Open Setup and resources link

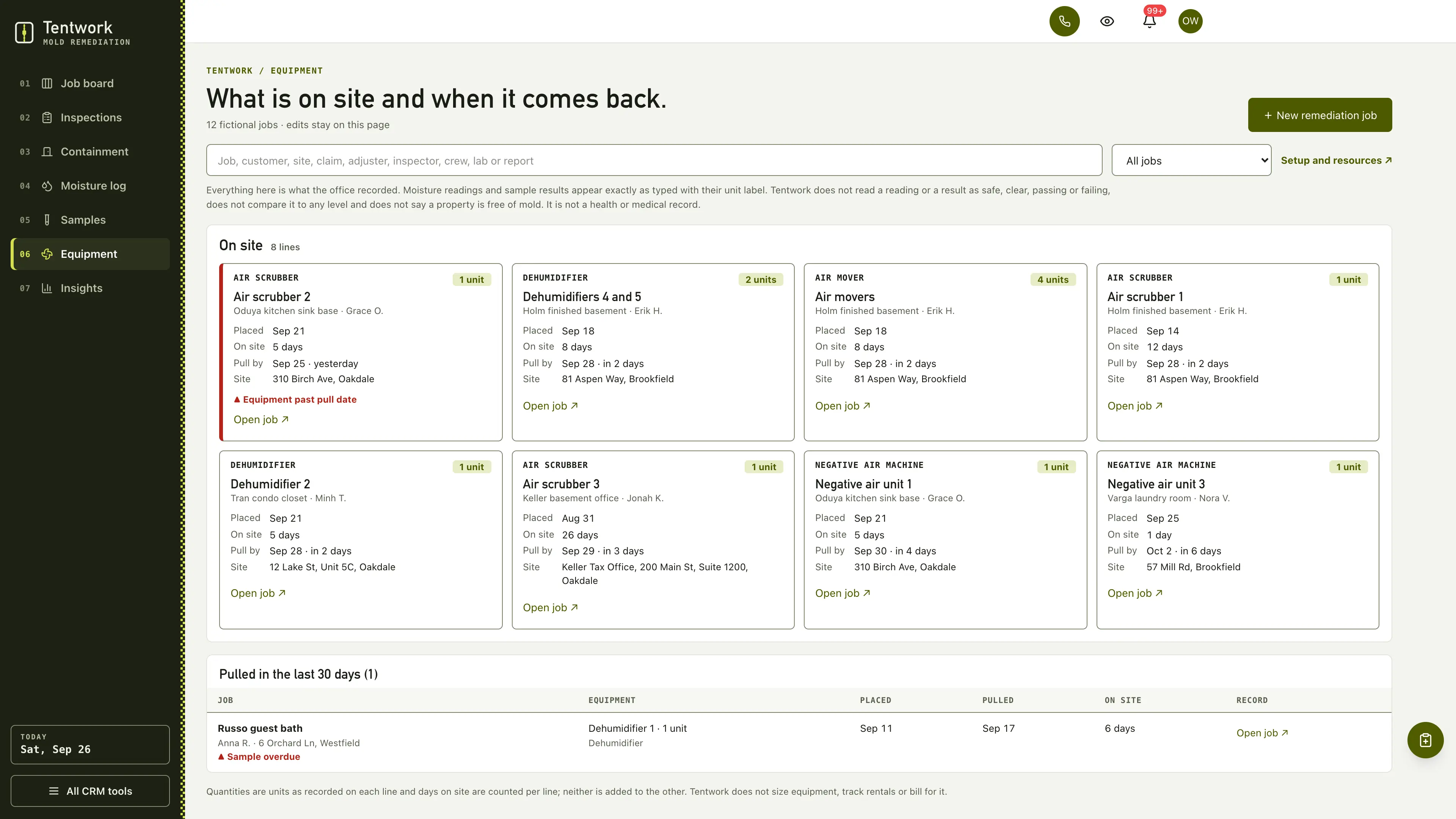point(1336,160)
